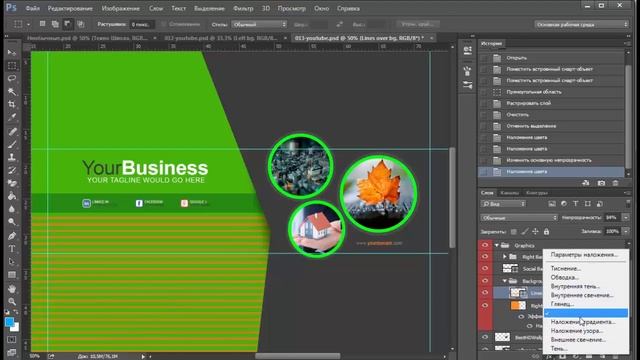Click Subtract from selection mode icon
Image resolution: width=640 pixels, height=360 pixels.
(68, 24)
